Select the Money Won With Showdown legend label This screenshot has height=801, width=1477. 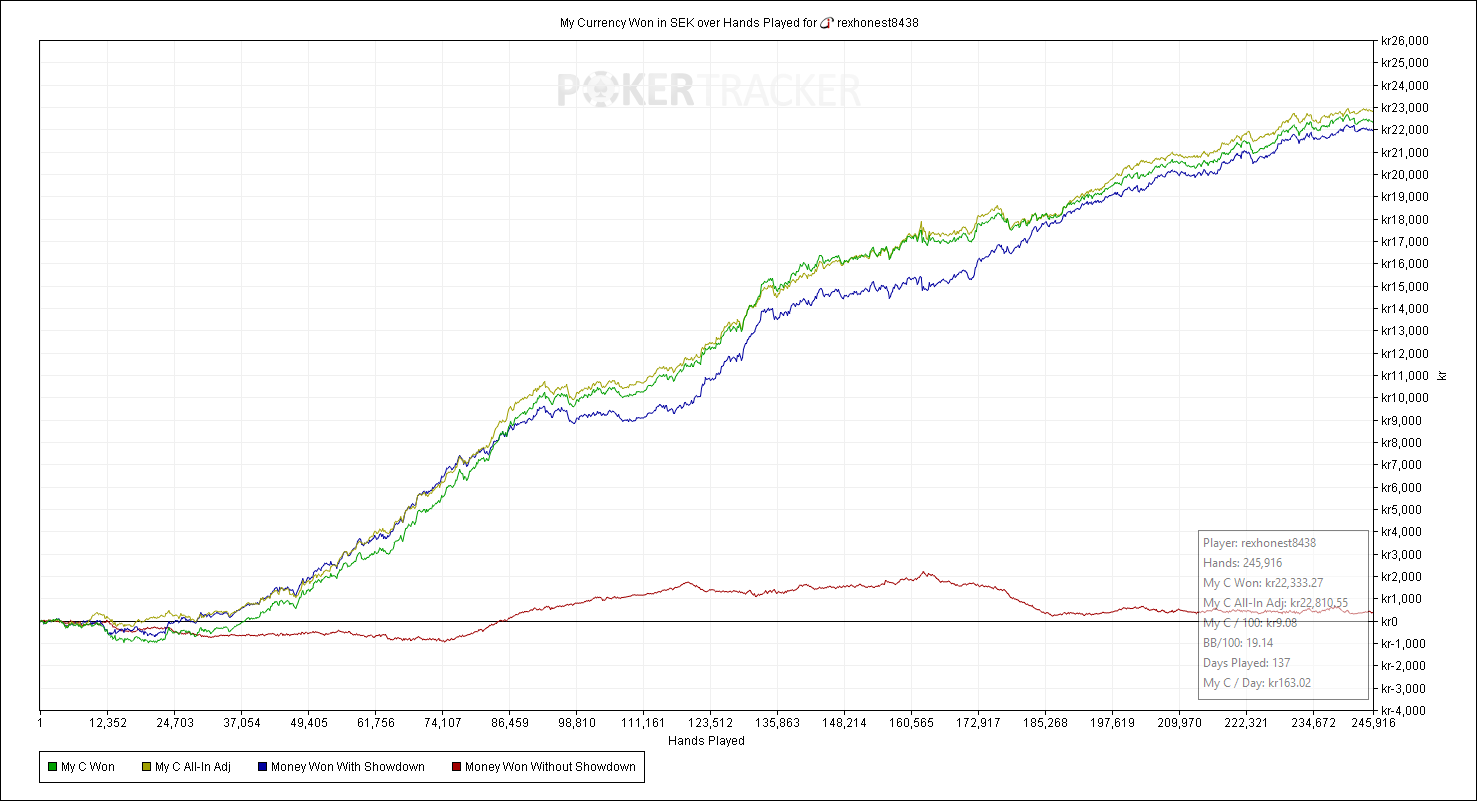pos(347,767)
